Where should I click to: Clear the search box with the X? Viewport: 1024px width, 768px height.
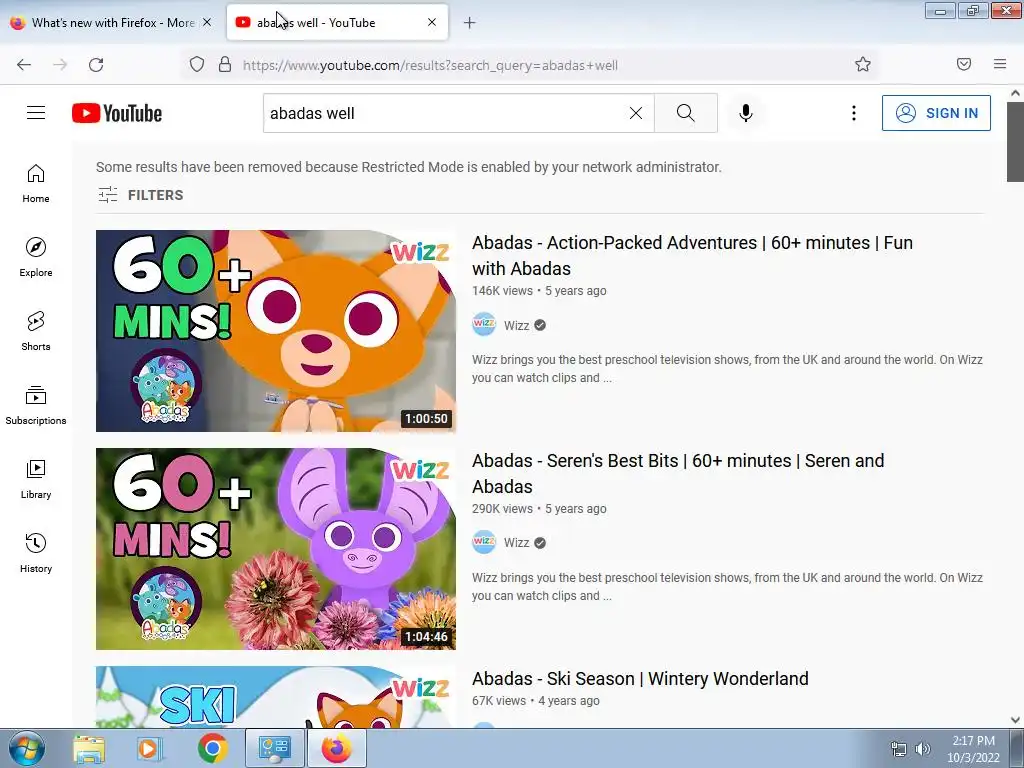[635, 113]
